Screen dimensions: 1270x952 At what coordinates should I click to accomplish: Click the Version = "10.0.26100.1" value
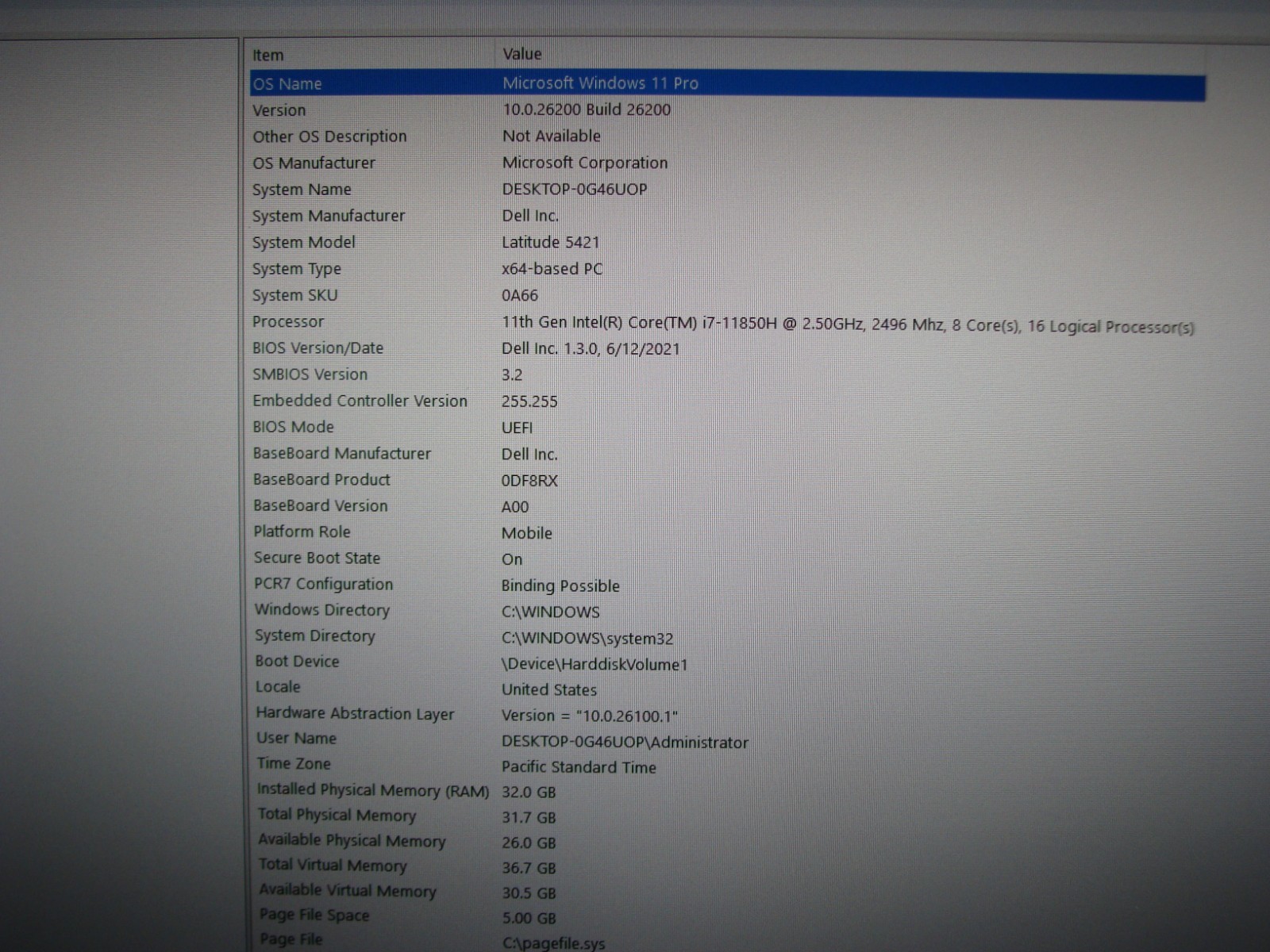coord(590,716)
